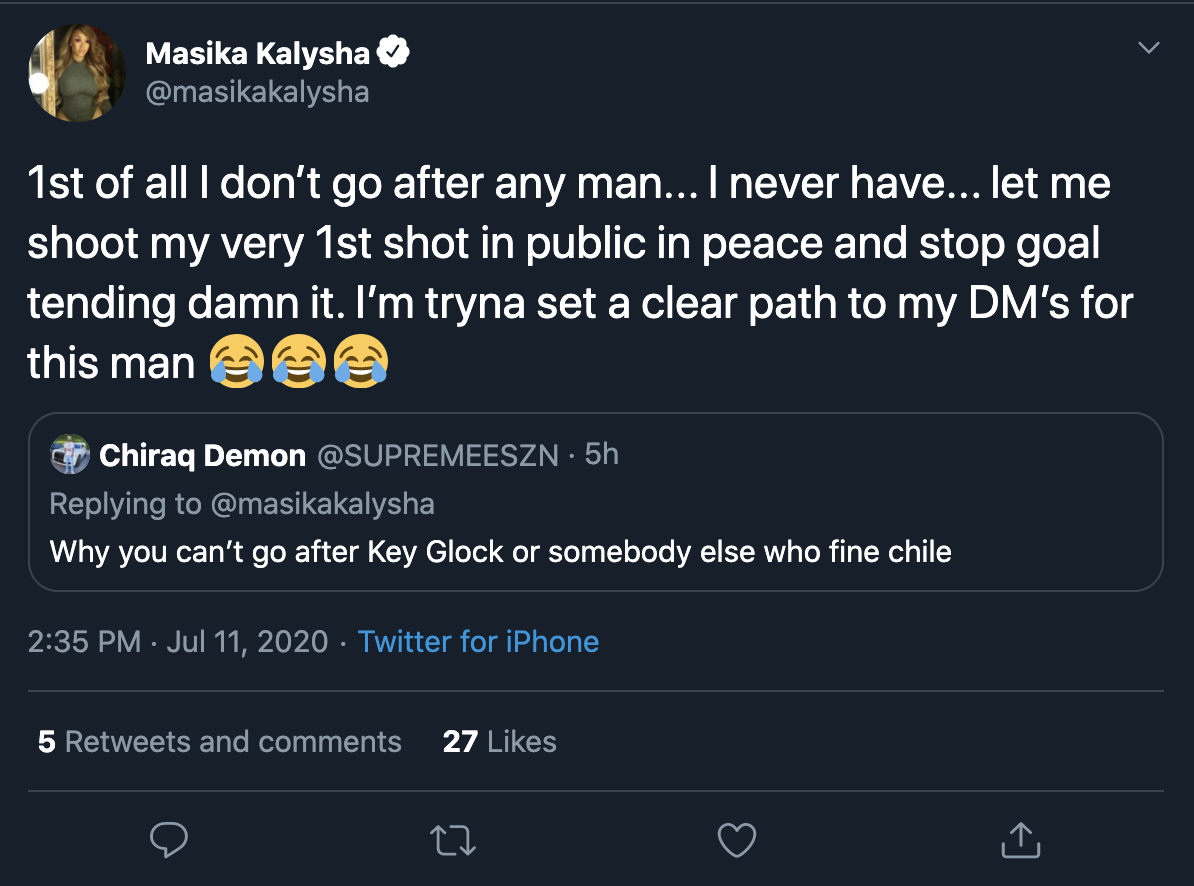View the 27 Likes list

[x=499, y=742]
